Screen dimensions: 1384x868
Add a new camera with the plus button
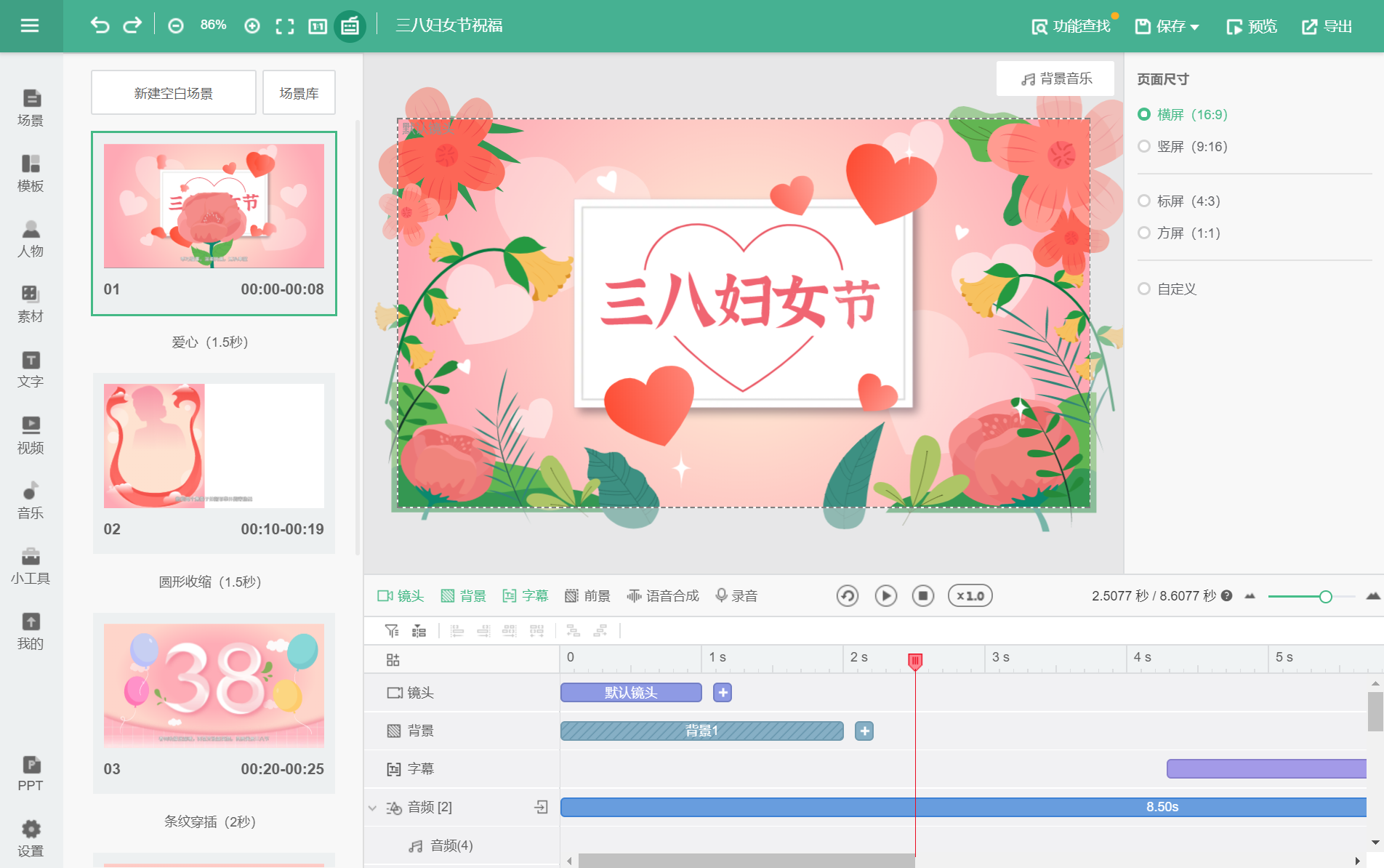tap(723, 692)
